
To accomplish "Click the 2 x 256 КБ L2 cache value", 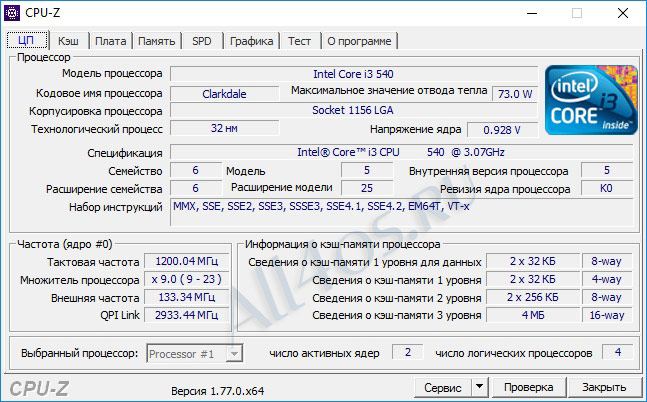I will (x=532, y=297).
